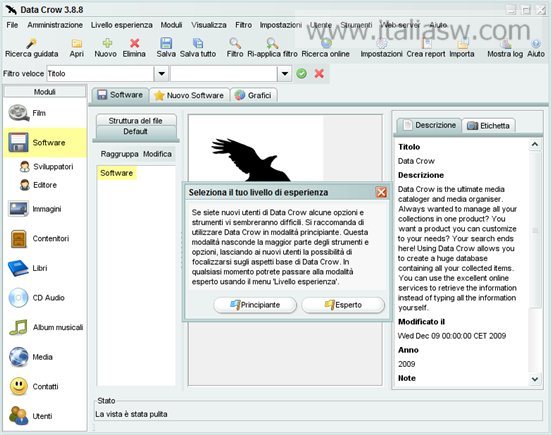
Task: Select the Software tree node
Action: pos(117,173)
